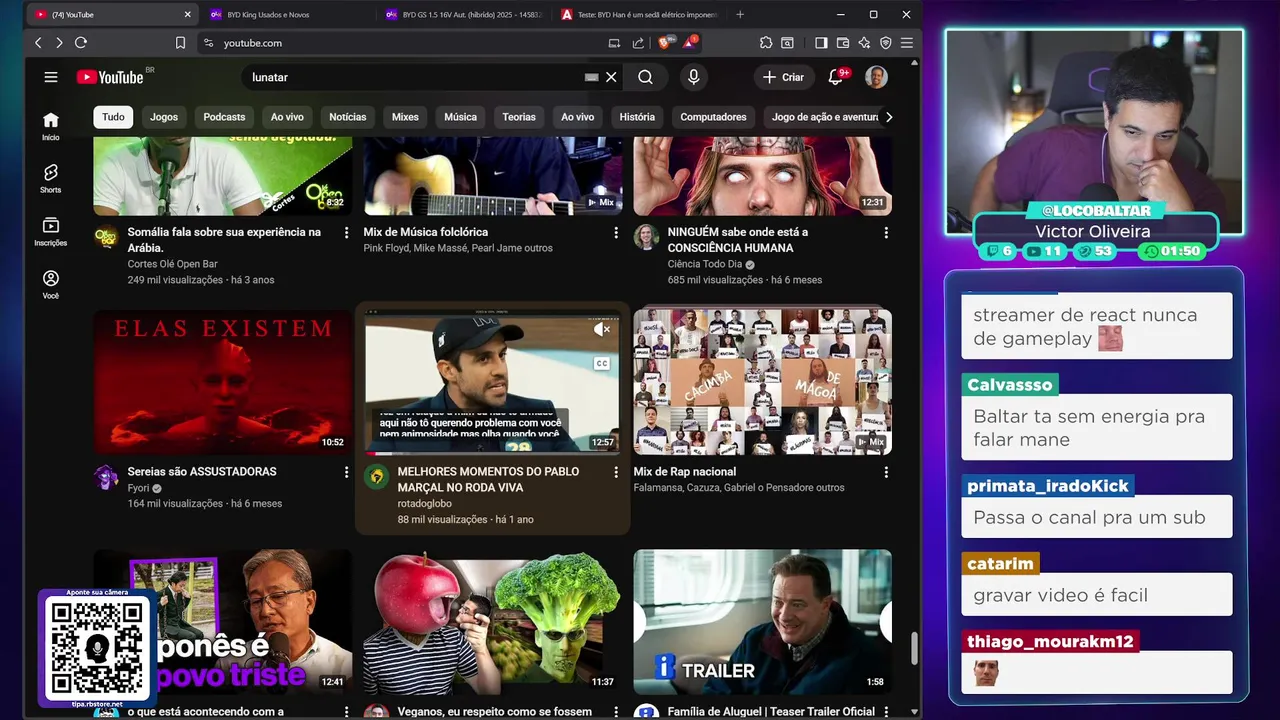Share this page from address bar
Screen dimensions: 1280x720
(x=638, y=43)
